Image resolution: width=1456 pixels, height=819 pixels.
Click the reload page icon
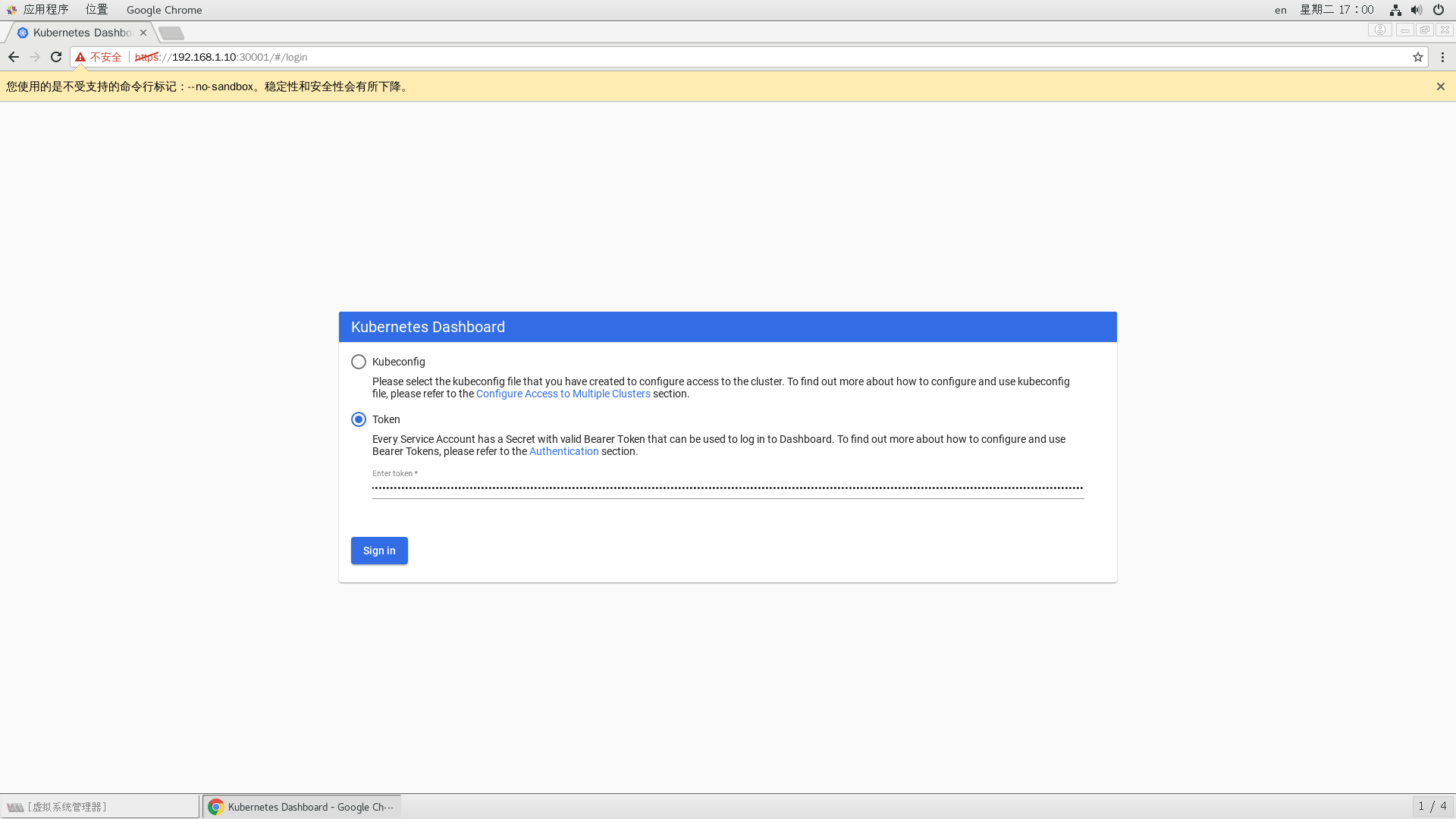[x=56, y=57]
